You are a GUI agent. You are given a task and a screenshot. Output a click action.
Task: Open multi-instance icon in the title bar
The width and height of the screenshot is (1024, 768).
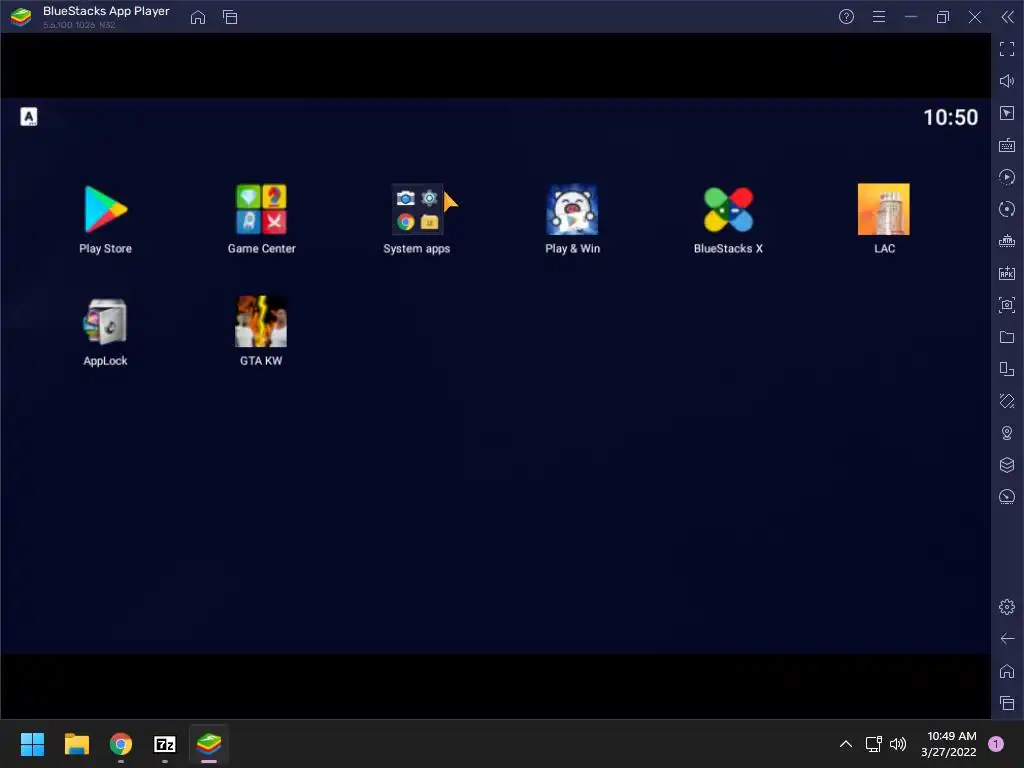coord(230,17)
